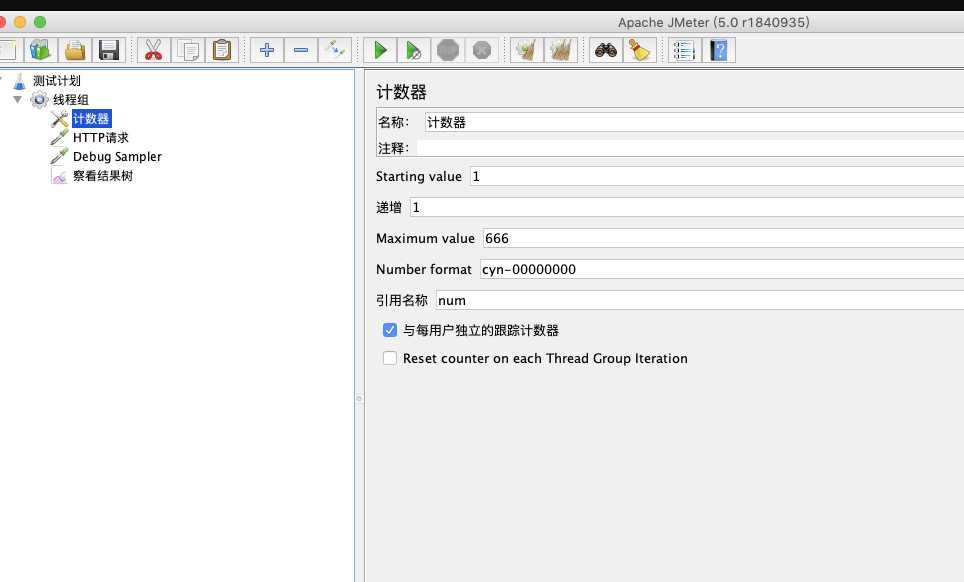Enable Reset counter on each Thread Group Iteration

[390, 358]
